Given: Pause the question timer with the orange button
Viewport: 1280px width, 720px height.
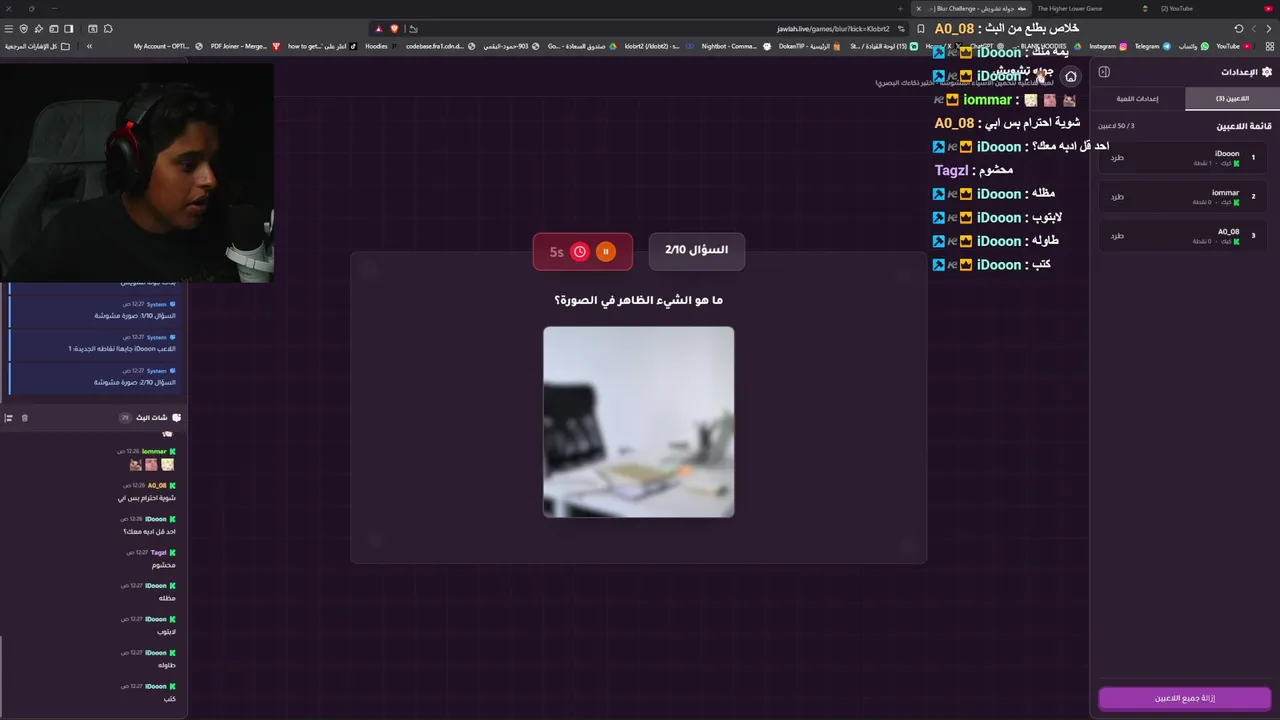Looking at the screenshot, I should click(605, 252).
